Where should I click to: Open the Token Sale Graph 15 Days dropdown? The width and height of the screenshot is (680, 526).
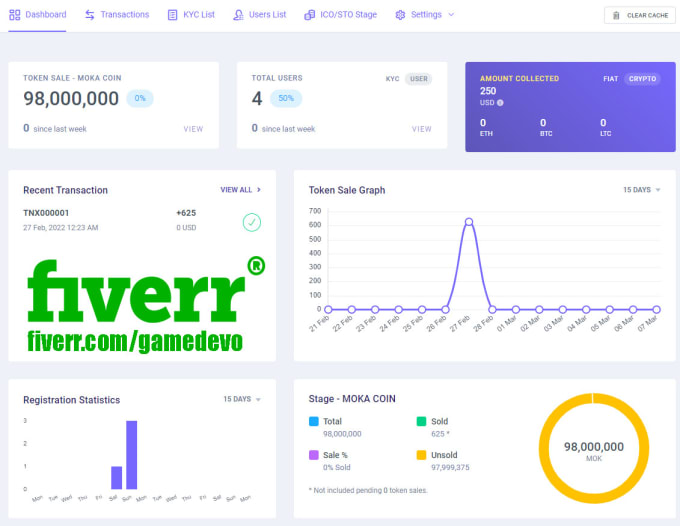(x=641, y=190)
